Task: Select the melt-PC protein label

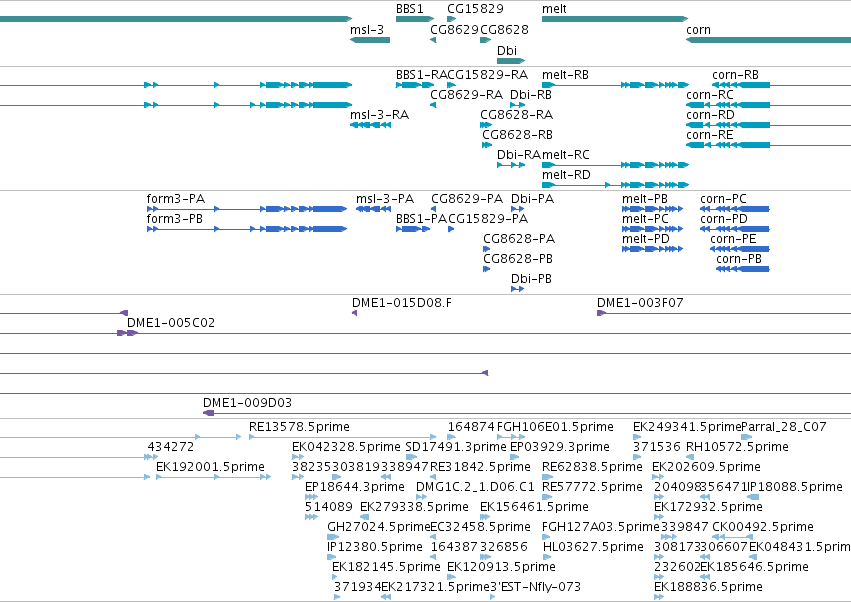Action: tap(645, 219)
